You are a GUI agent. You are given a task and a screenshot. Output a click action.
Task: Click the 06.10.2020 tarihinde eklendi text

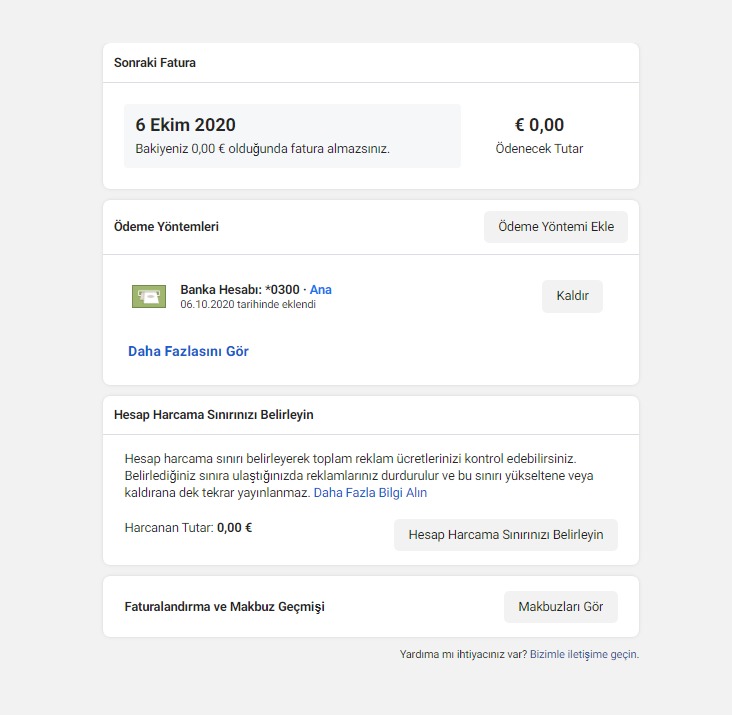(x=248, y=304)
